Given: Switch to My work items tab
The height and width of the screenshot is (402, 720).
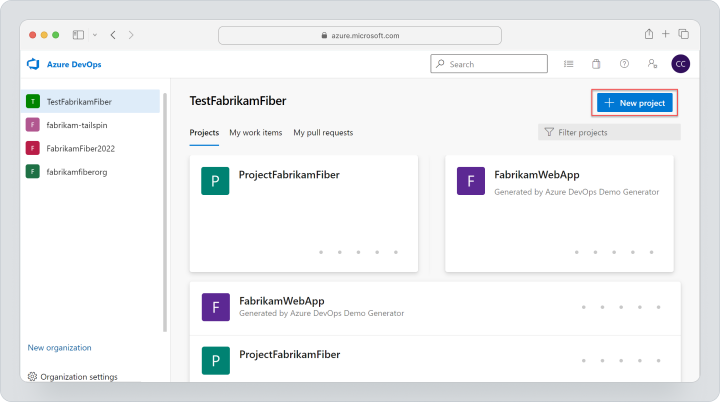Looking at the screenshot, I should coord(256,133).
